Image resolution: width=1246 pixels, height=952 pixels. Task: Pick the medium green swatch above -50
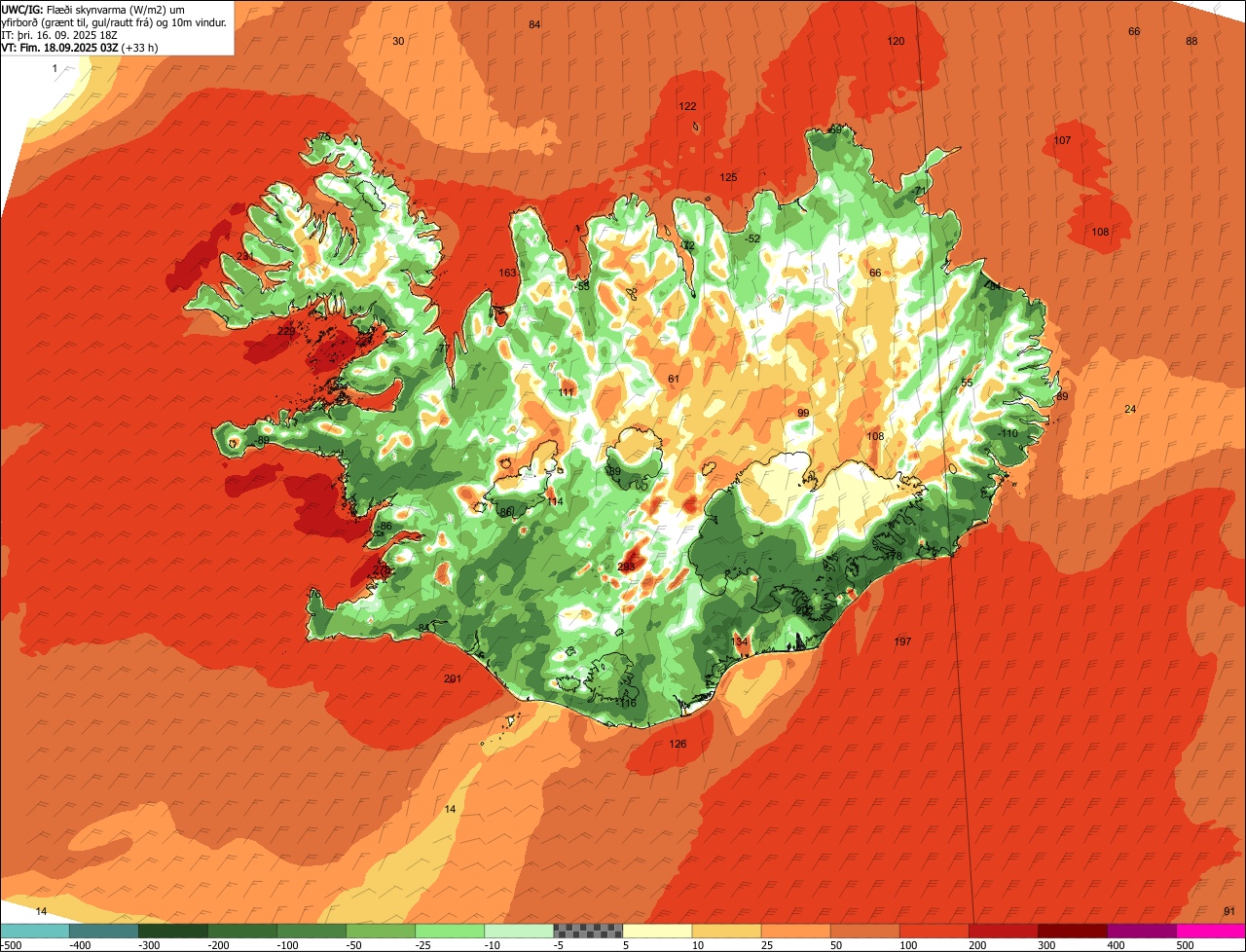(x=381, y=931)
